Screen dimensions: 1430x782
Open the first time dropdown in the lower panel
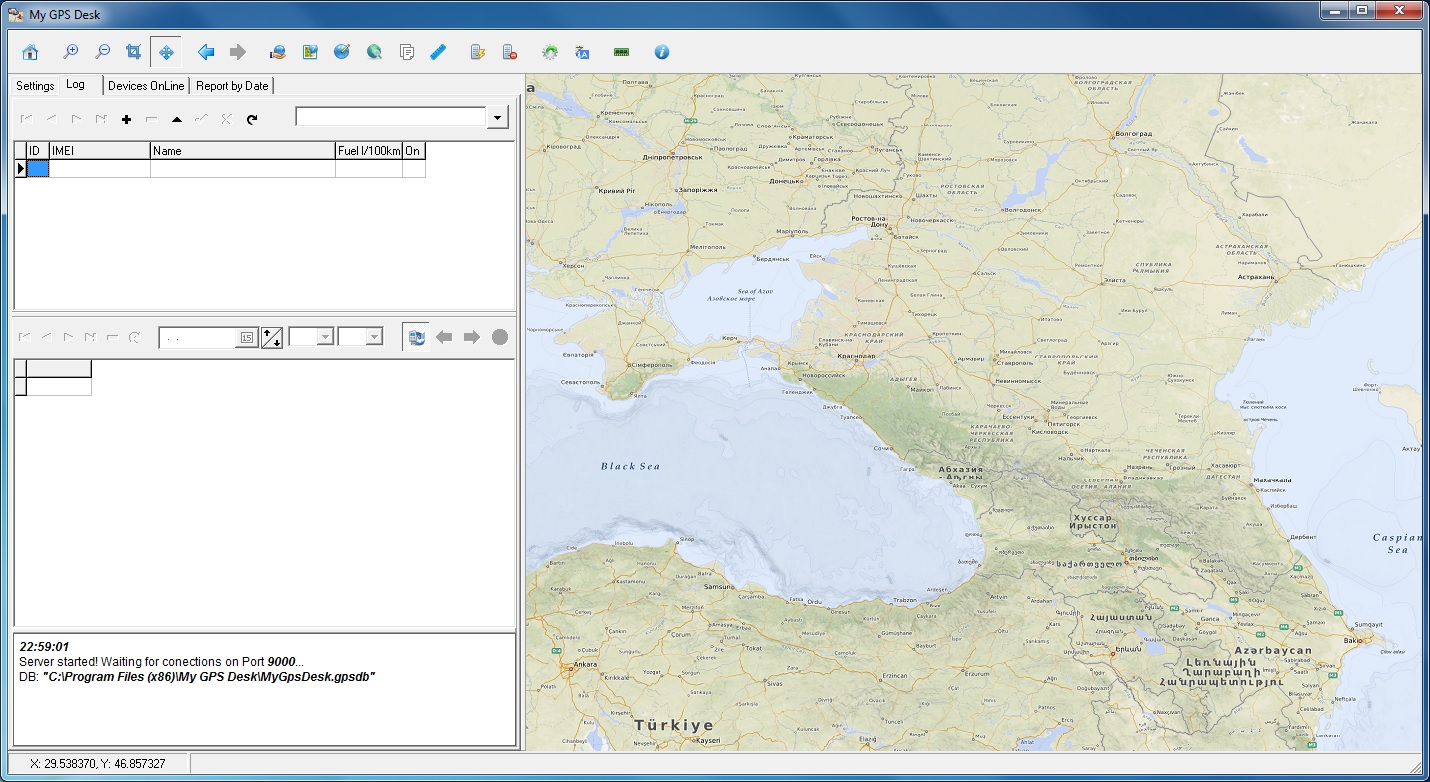325,336
